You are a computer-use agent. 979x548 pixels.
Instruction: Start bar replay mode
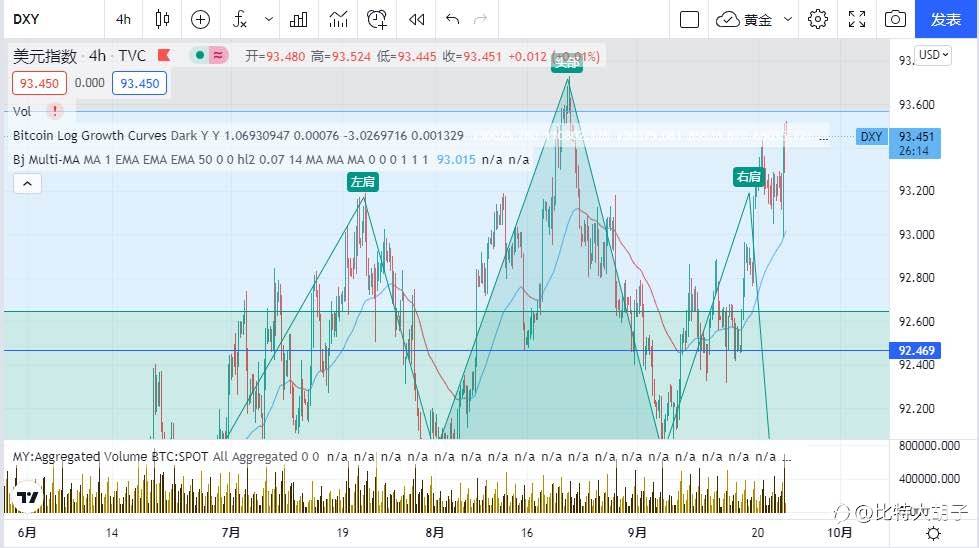coord(416,19)
